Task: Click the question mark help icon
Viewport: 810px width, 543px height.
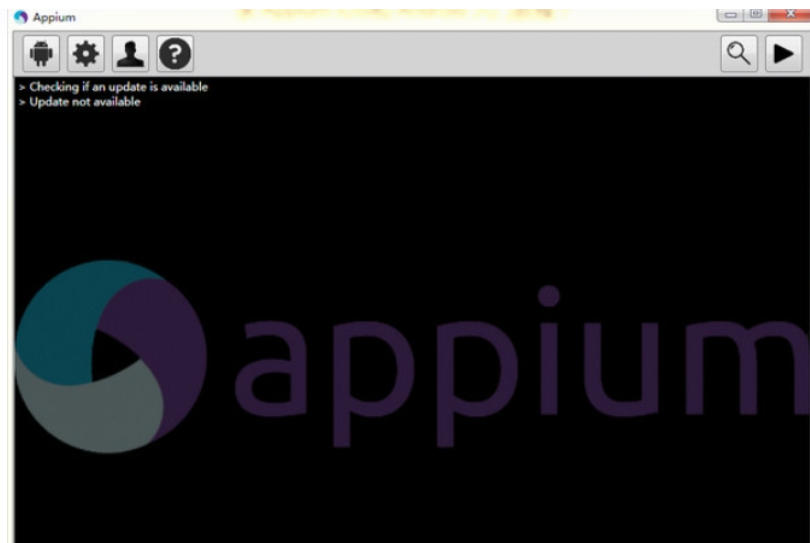Action: click(x=172, y=54)
